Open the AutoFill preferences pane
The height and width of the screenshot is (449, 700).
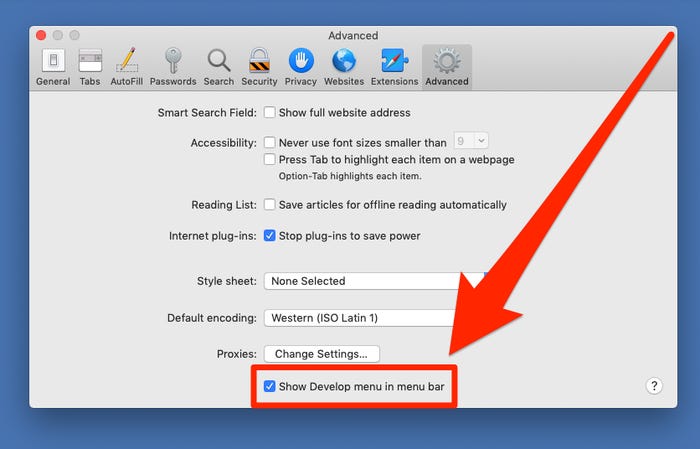pyautogui.click(x=127, y=66)
